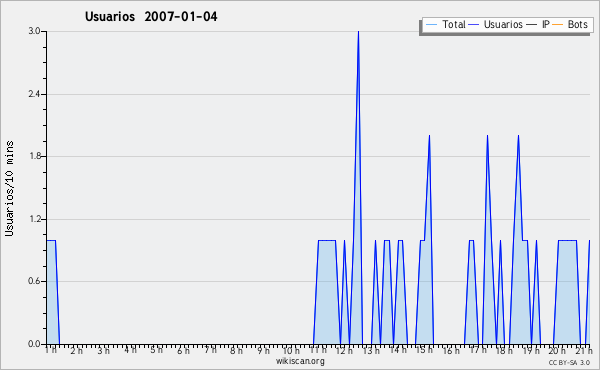Image resolution: width=600 pixels, height=370 pixels.
Task: Click the 0.0 y-axis value
Action: pos(35,344)
